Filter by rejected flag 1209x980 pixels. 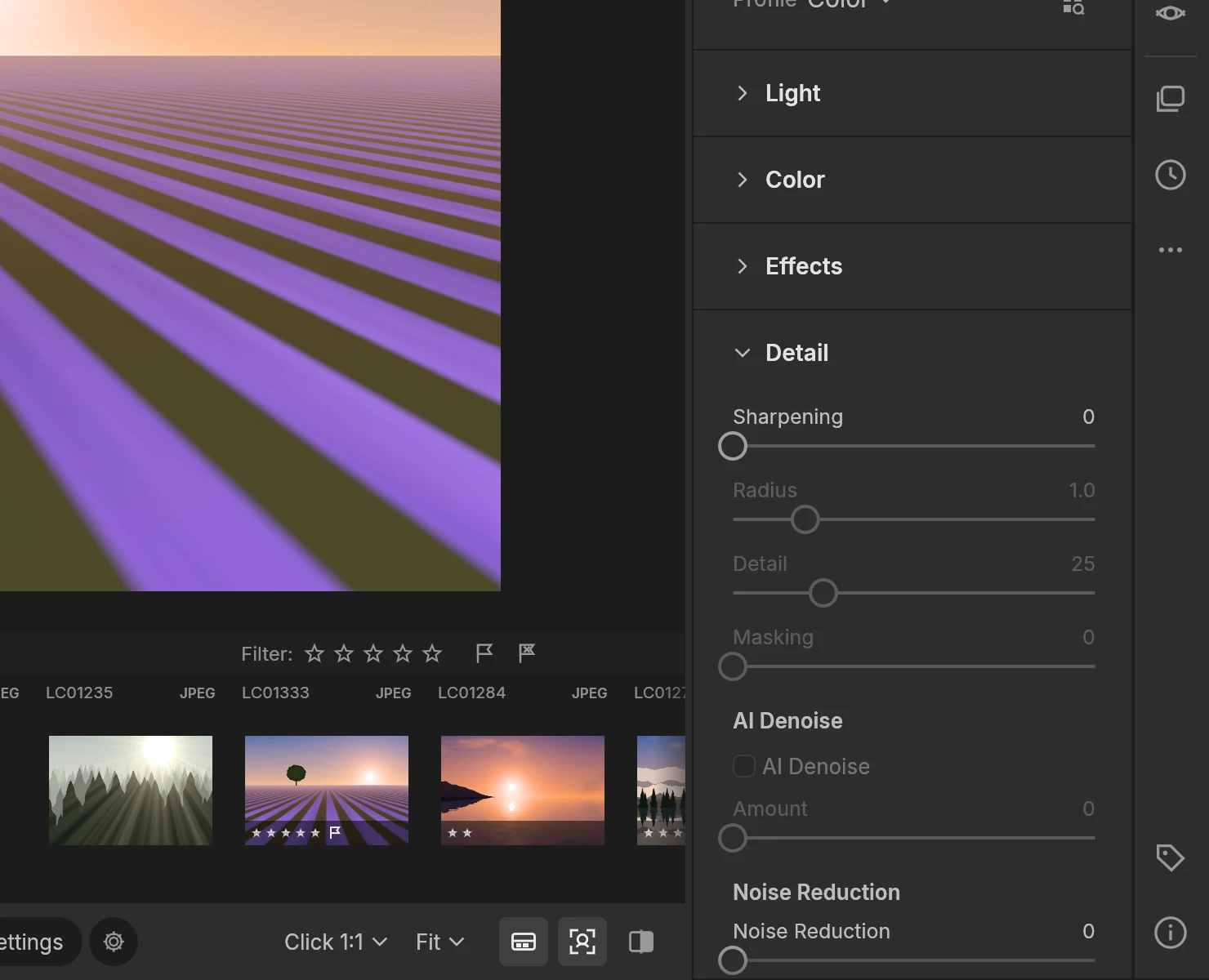click(527, 653)
